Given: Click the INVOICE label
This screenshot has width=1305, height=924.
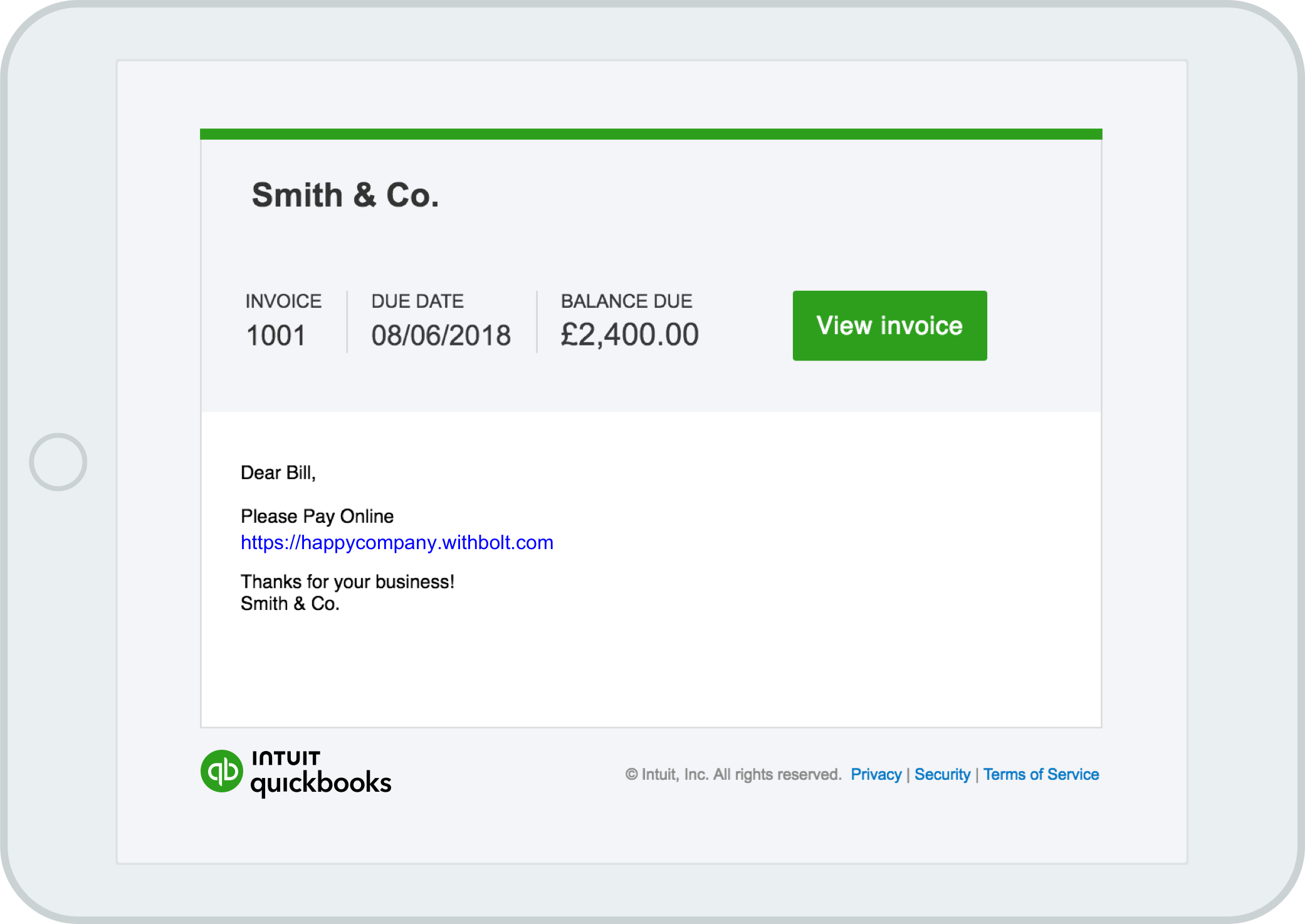Looking at the screenshot, I should tap(283, 301).
